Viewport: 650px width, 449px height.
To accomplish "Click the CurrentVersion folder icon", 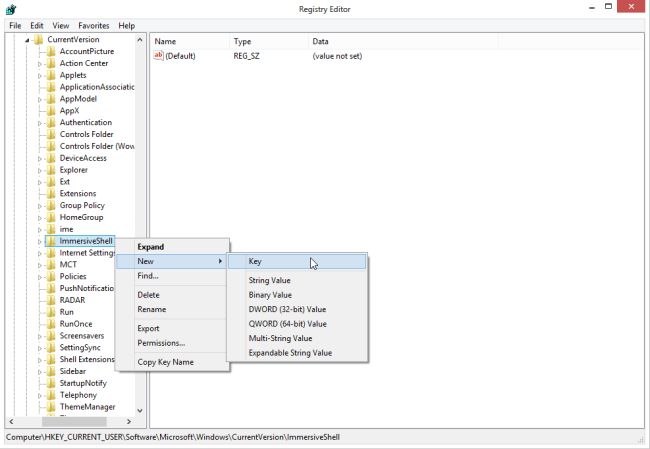I will tap(39, 39).
